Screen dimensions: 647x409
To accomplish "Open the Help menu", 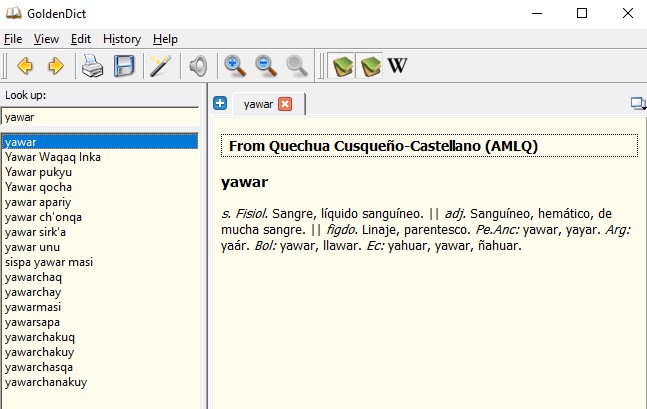I will click(166, 39).
